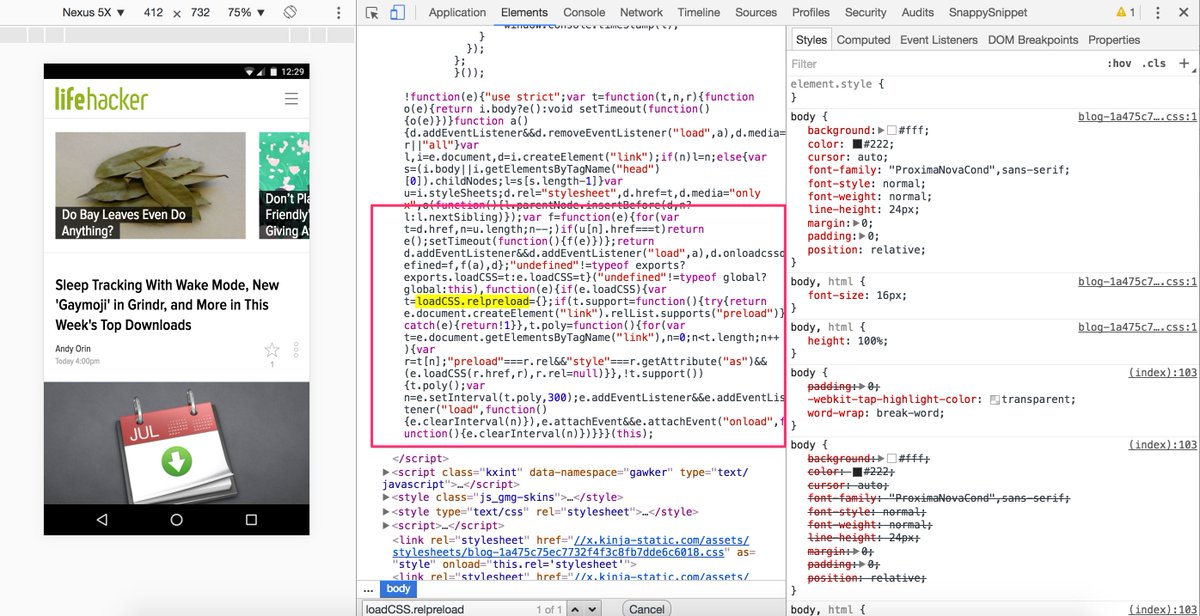
Task: Click the loadCSS.relpreload search field
Action: click(446, 609)
